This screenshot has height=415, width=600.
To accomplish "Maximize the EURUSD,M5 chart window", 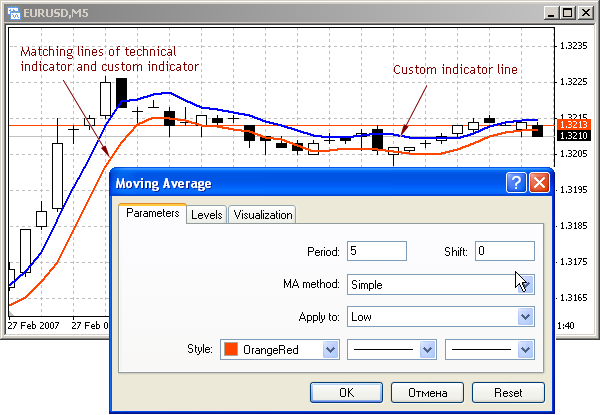I will [568, 13].
